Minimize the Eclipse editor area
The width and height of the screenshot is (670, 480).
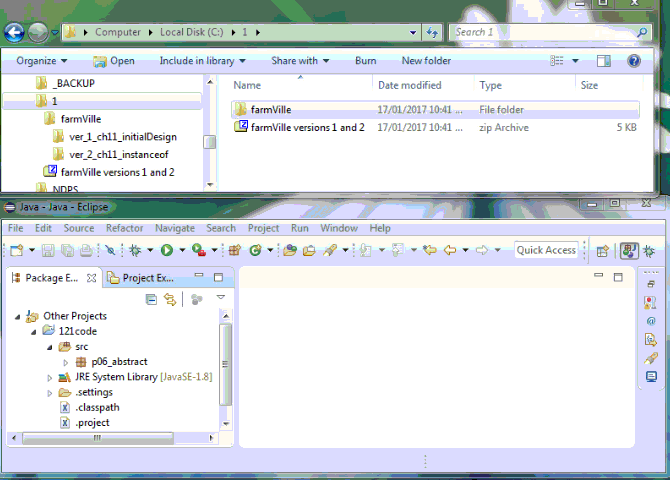tap(599, 276)
